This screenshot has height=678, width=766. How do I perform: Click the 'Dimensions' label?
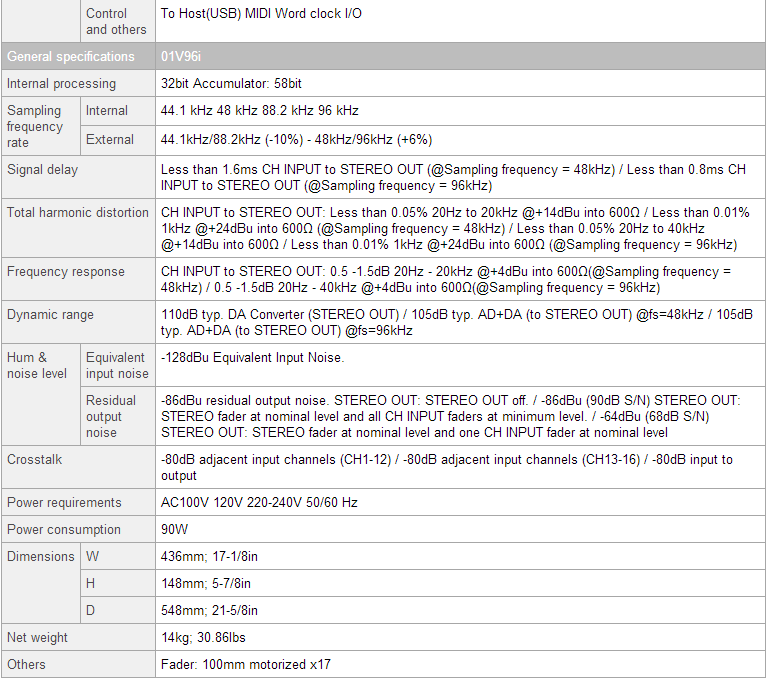[x=41, y=556]
